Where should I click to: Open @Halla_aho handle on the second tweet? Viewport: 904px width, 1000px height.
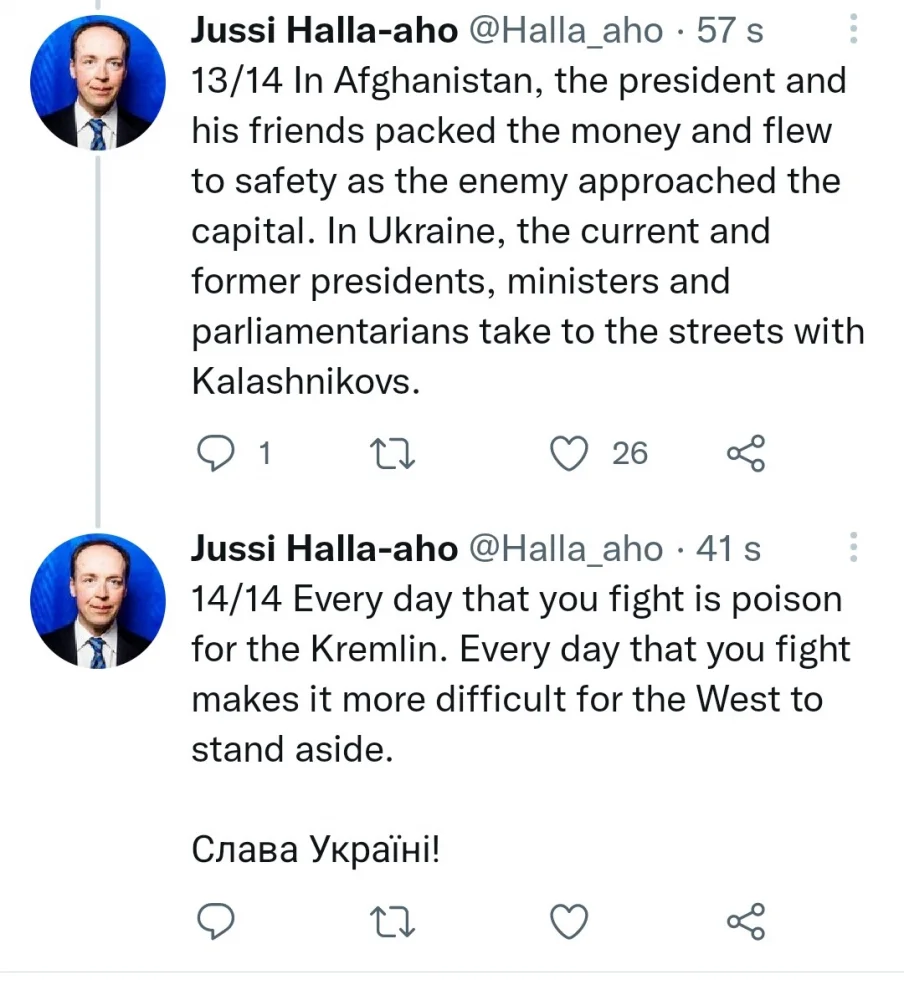click(565, 549)
